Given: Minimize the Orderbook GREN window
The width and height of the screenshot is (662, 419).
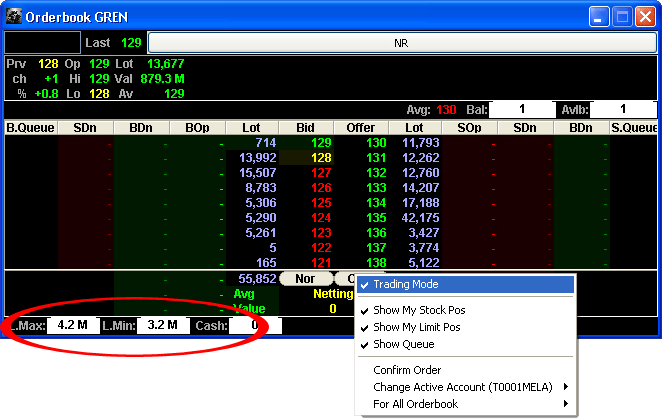Looking at the screenshot, I should point(599,16).
